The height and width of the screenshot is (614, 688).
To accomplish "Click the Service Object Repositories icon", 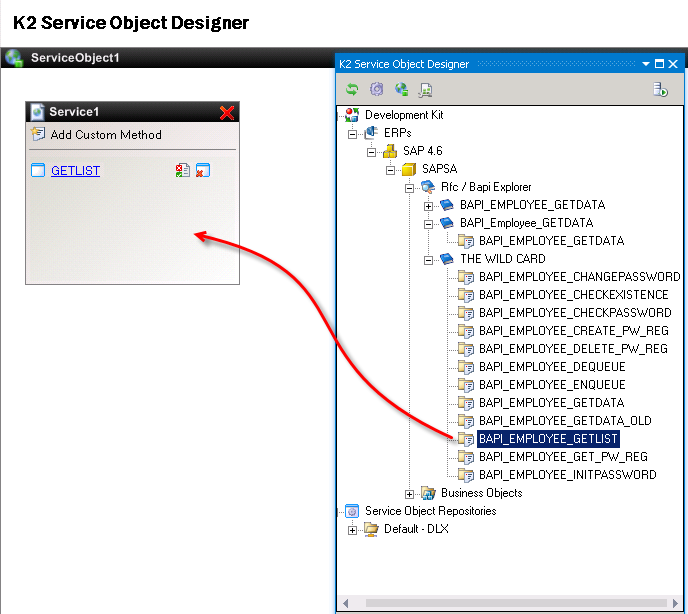I will 352,511.
